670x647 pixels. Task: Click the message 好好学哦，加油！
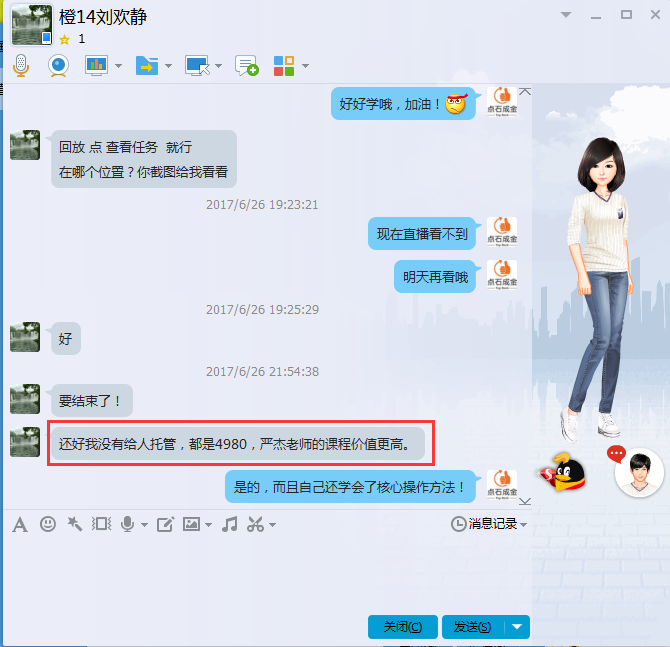(403, 103)
